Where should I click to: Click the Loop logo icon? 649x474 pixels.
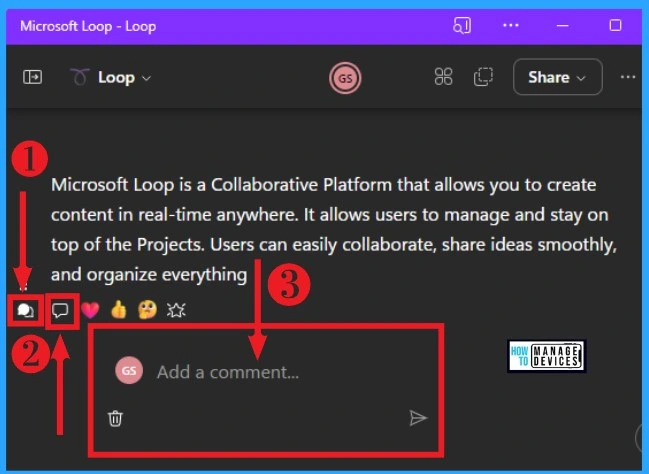(x=79, y=77)
